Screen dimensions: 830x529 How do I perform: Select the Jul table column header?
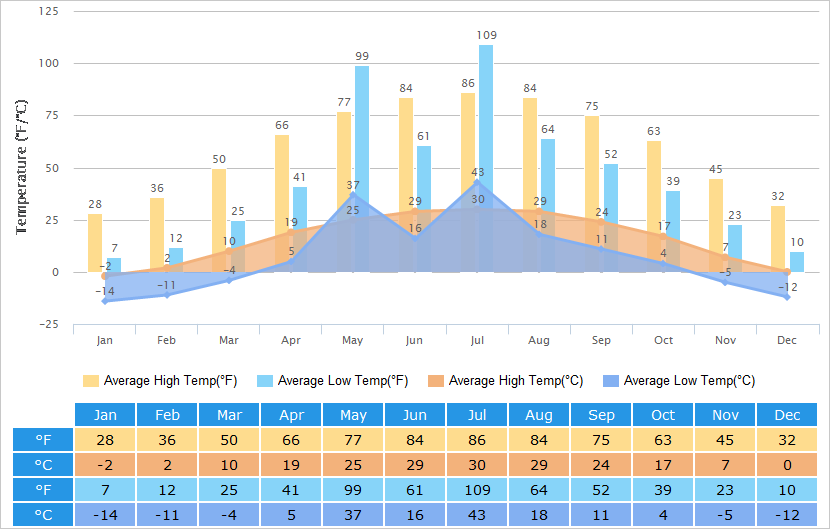(477, 415)
